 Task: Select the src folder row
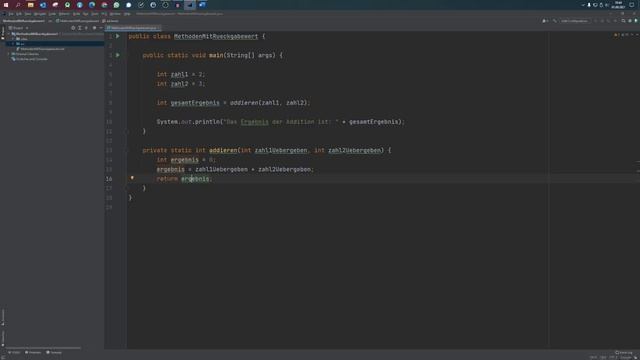(55, 44)
